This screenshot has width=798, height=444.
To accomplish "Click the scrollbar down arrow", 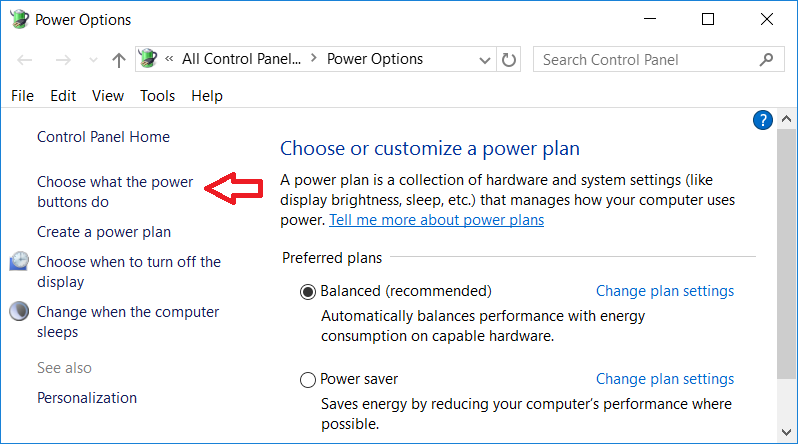I will (786, 432).
